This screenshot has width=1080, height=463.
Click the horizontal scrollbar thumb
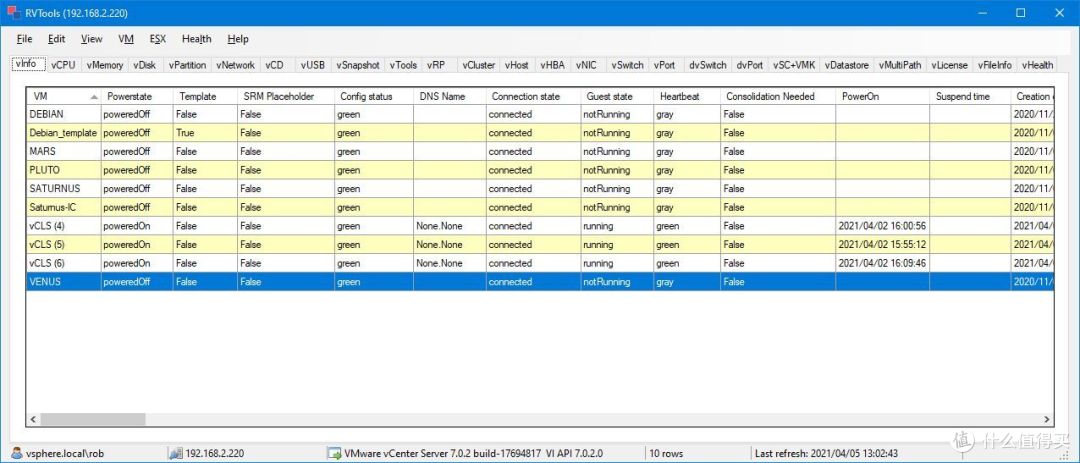93,419
